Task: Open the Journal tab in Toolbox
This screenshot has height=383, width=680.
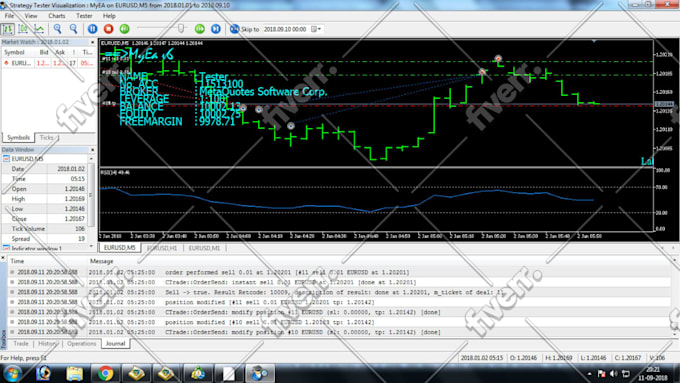Action: (x=115, y=344)
